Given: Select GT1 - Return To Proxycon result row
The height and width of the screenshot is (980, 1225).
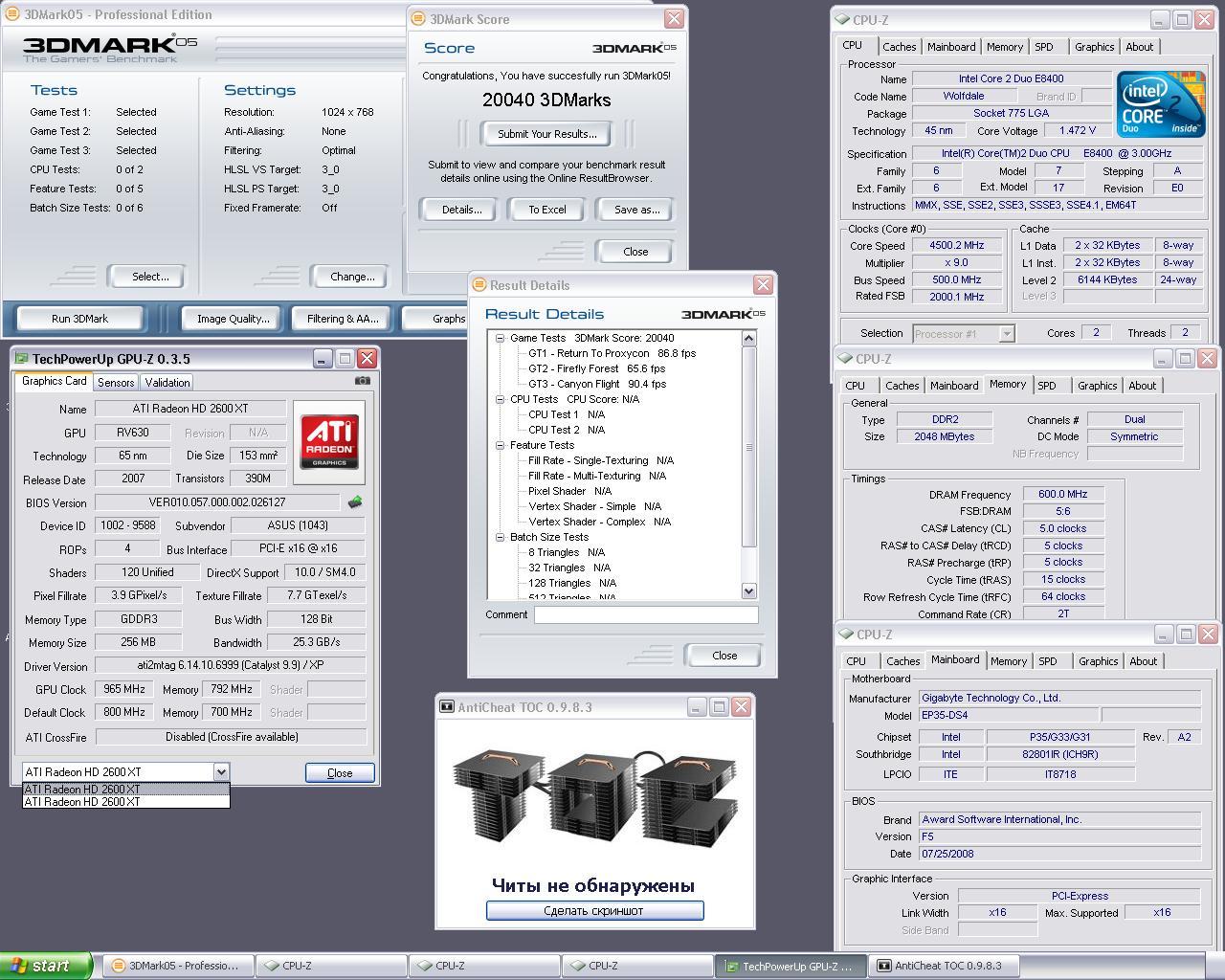Looking at the screenshot, I should (612, 353).
